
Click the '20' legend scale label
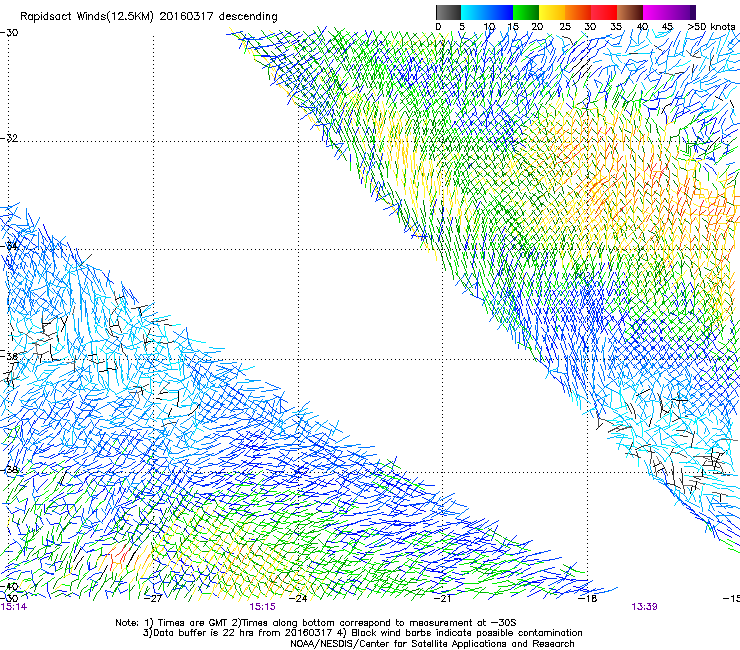tap(537, 26)
